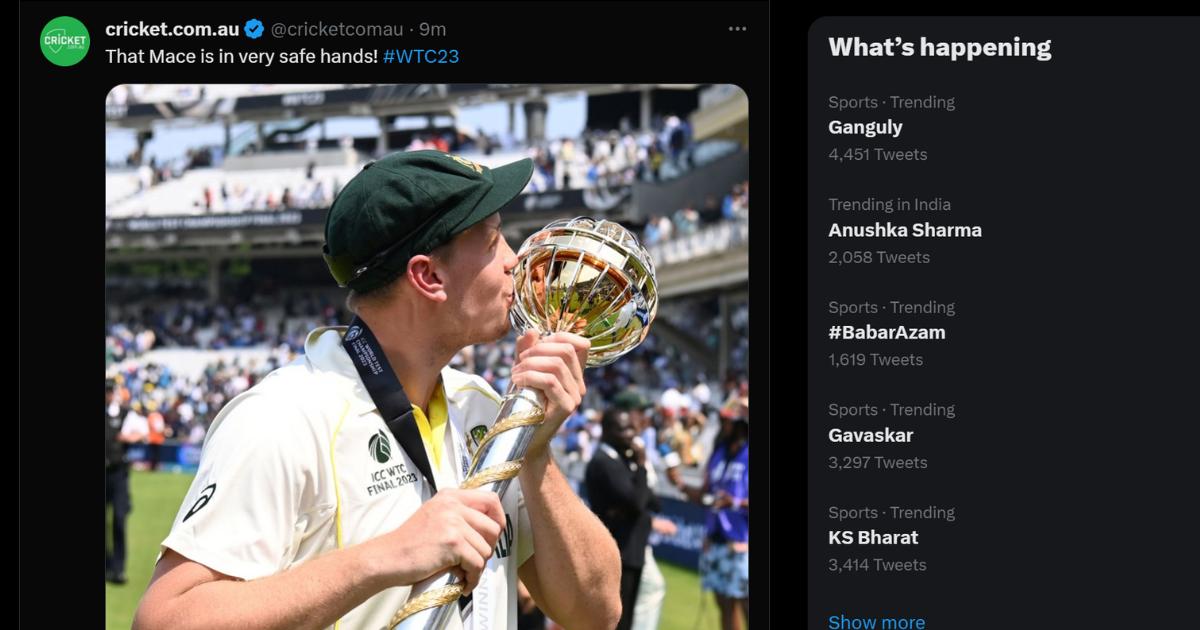This screenshot has width=1200, height=630.
Task: Select the Anushka Sharma trending topic
Action: click(905, 230)
